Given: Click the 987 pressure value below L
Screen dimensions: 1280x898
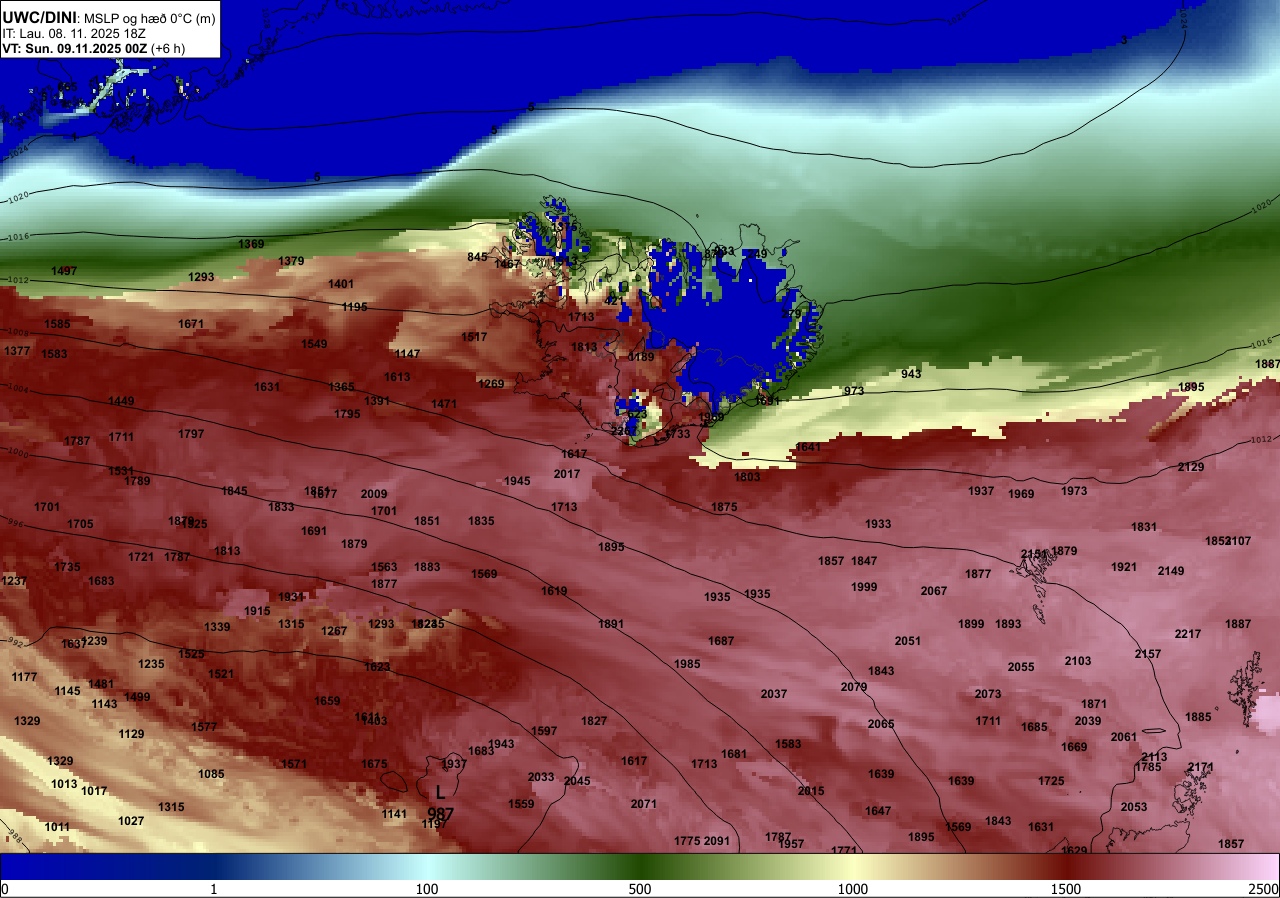Looking at the screenshot, I should (x=440, y=814).
